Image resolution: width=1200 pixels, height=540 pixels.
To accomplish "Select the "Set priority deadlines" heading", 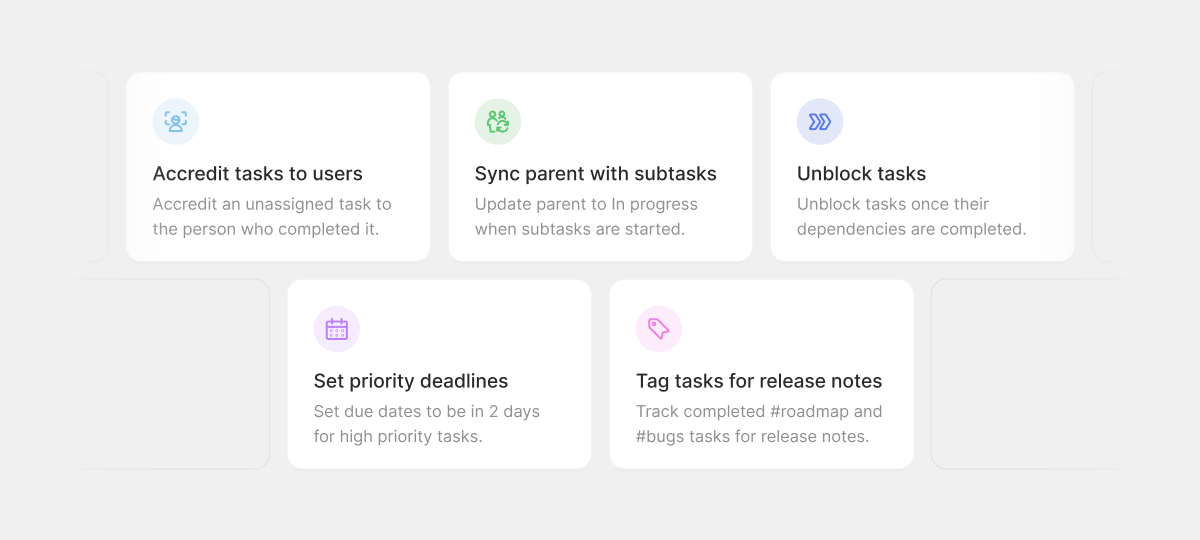I will (x=411, y=381).
